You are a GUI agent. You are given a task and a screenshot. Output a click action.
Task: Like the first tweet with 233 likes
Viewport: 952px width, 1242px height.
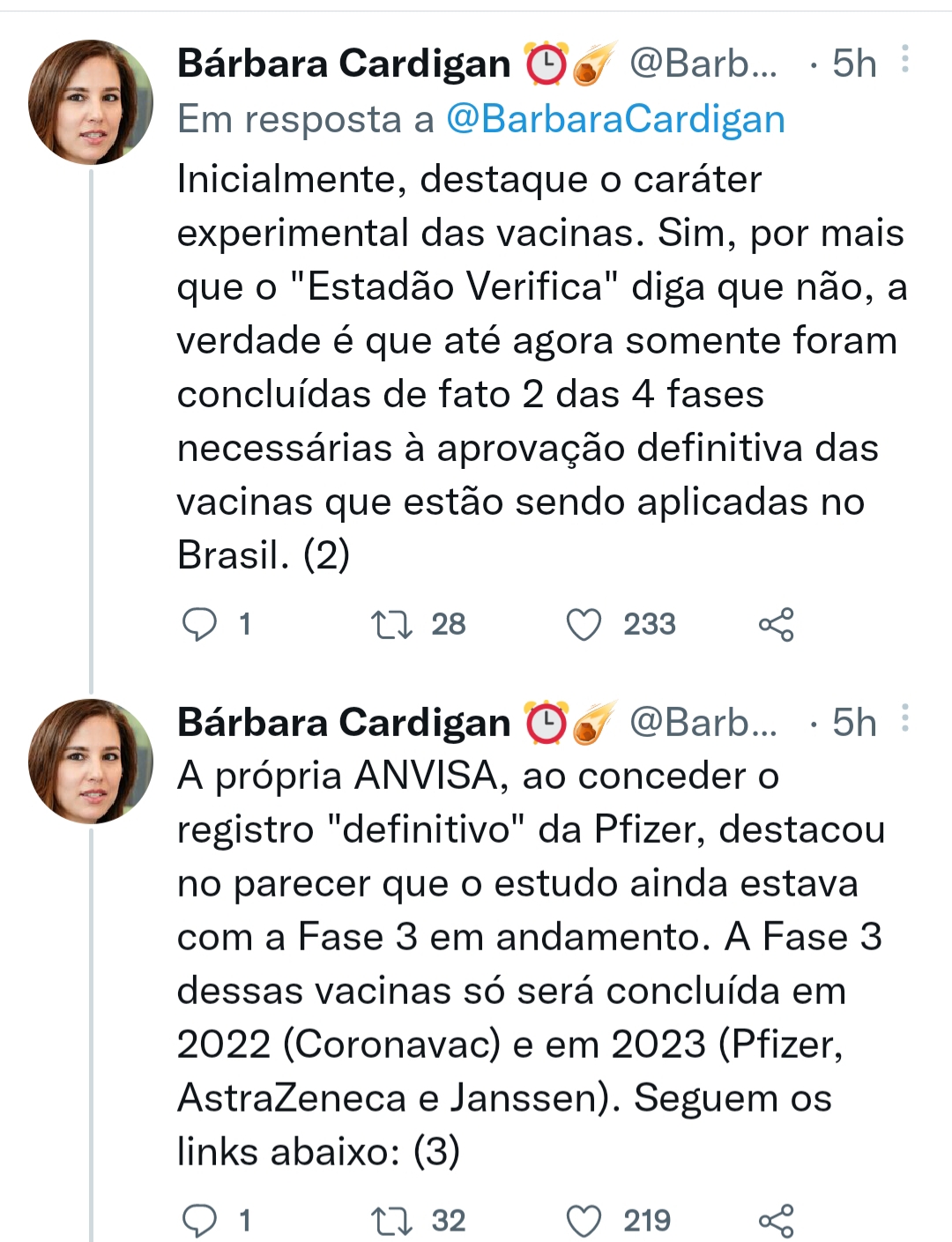584,624
